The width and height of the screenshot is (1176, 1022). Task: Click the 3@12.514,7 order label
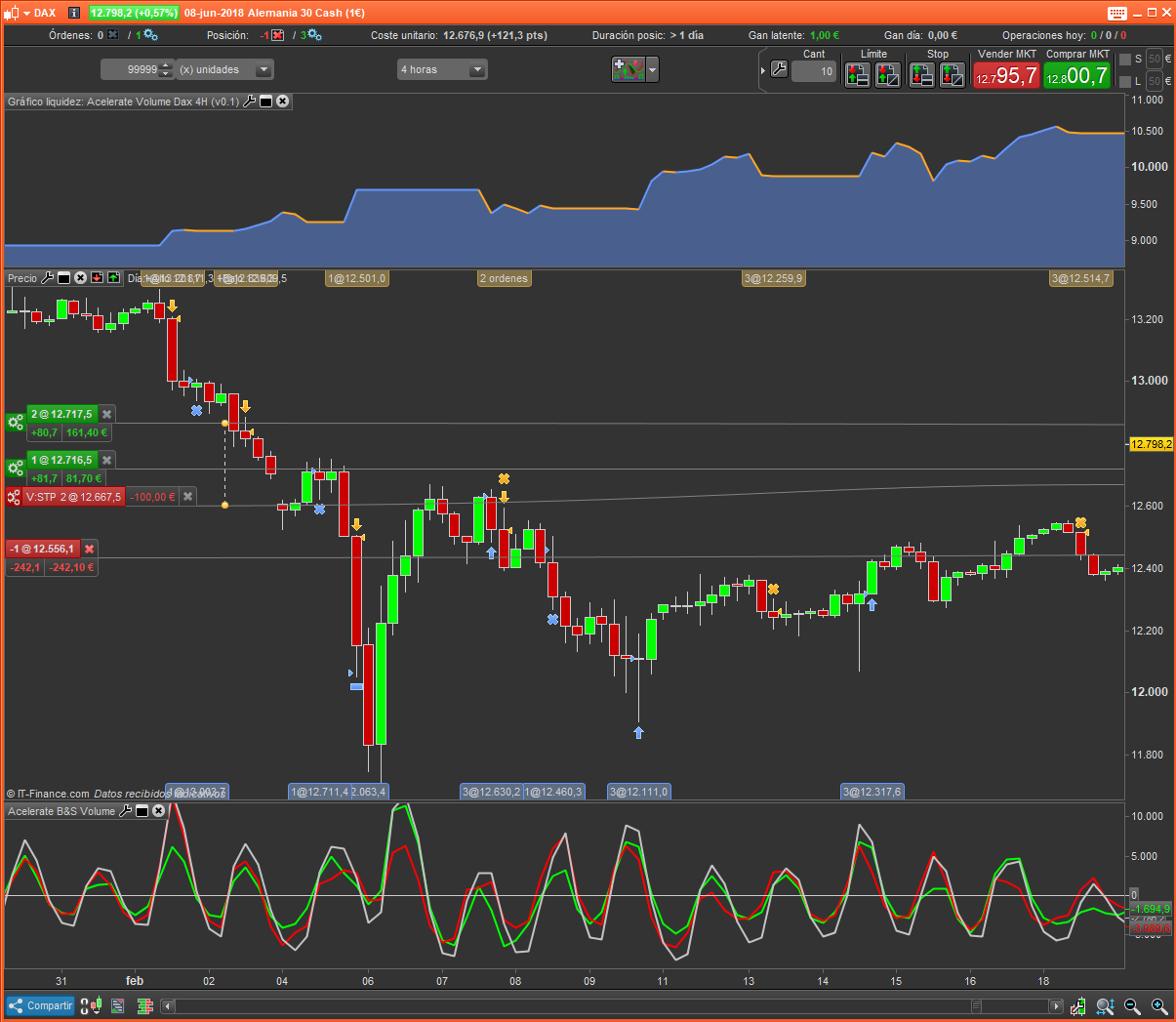[x=1080, y=278]
